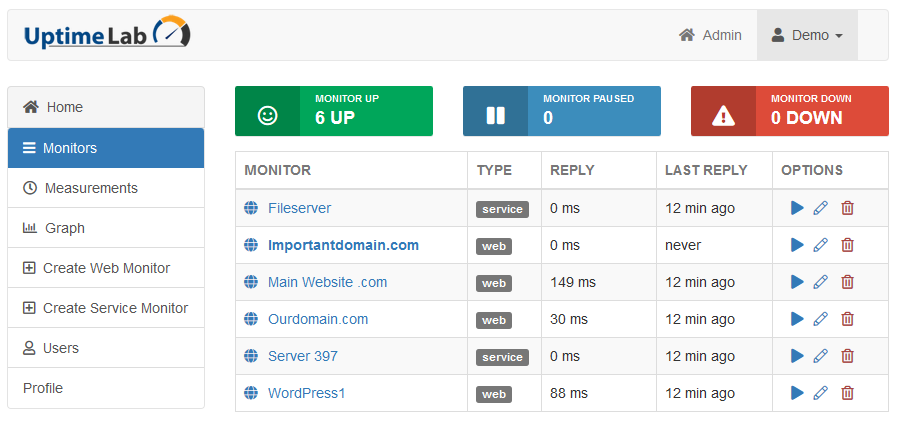The width and height of the screenshot is (899, 431).
Task: Click warning icon on Monitor Down tile
Action: 724,116
